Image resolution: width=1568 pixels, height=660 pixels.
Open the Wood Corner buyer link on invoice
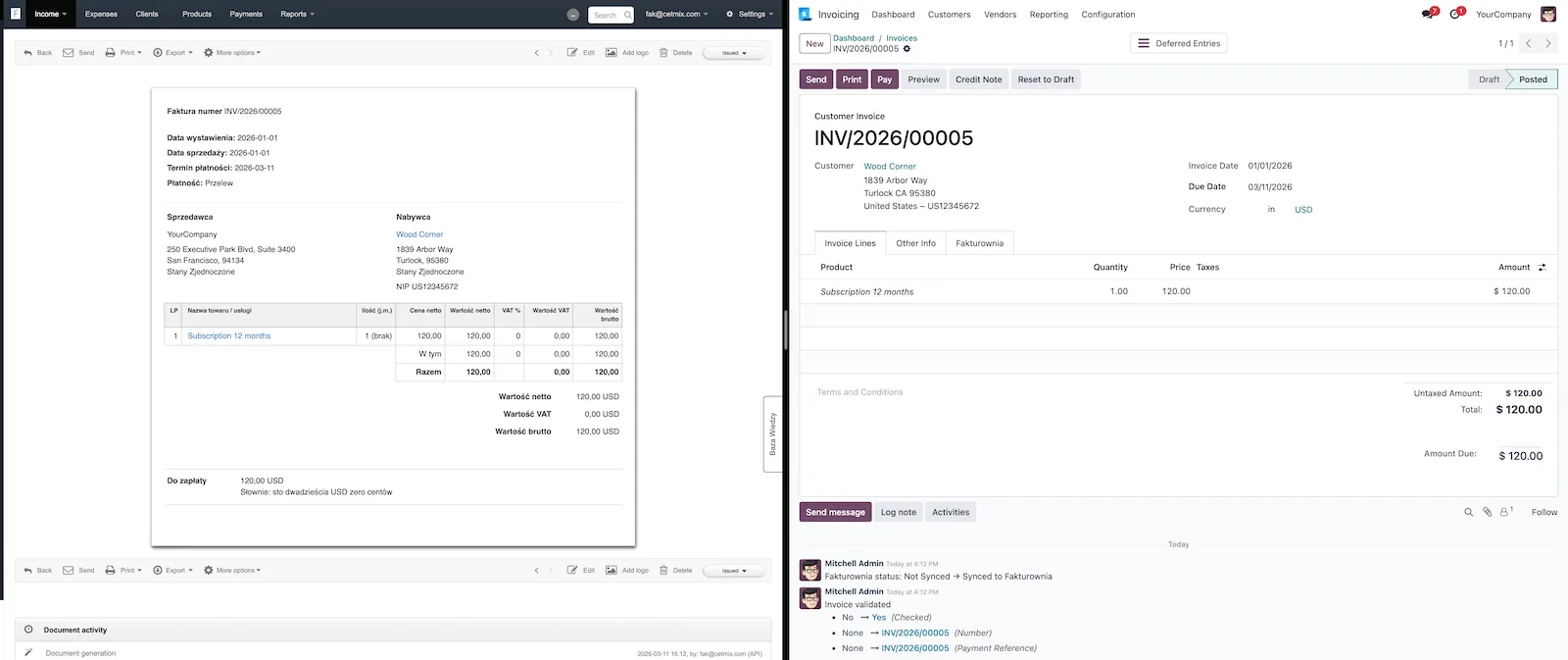pyautogui.click(x=419, y=234)
